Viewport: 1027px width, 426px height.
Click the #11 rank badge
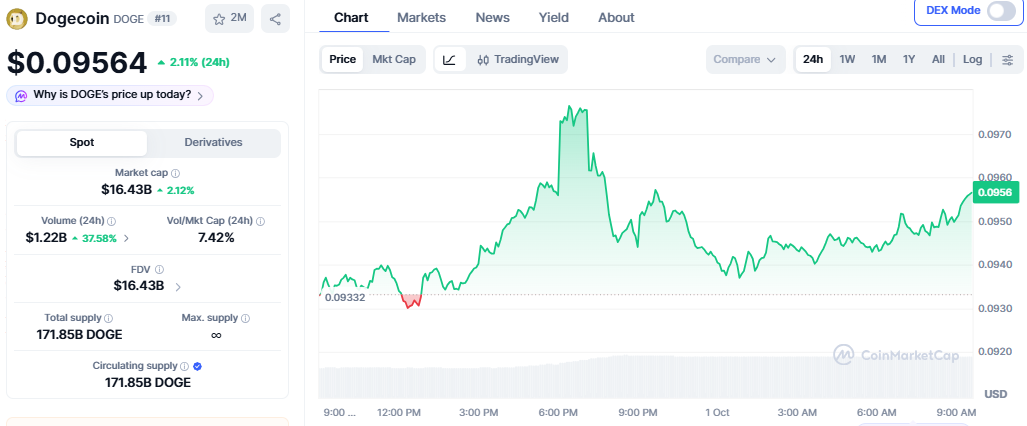coord(161,18)
